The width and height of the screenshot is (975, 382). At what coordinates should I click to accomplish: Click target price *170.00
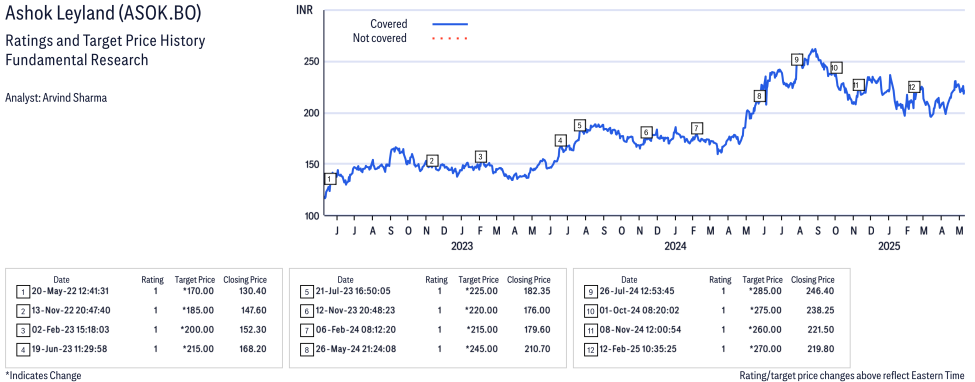[198, 291]
